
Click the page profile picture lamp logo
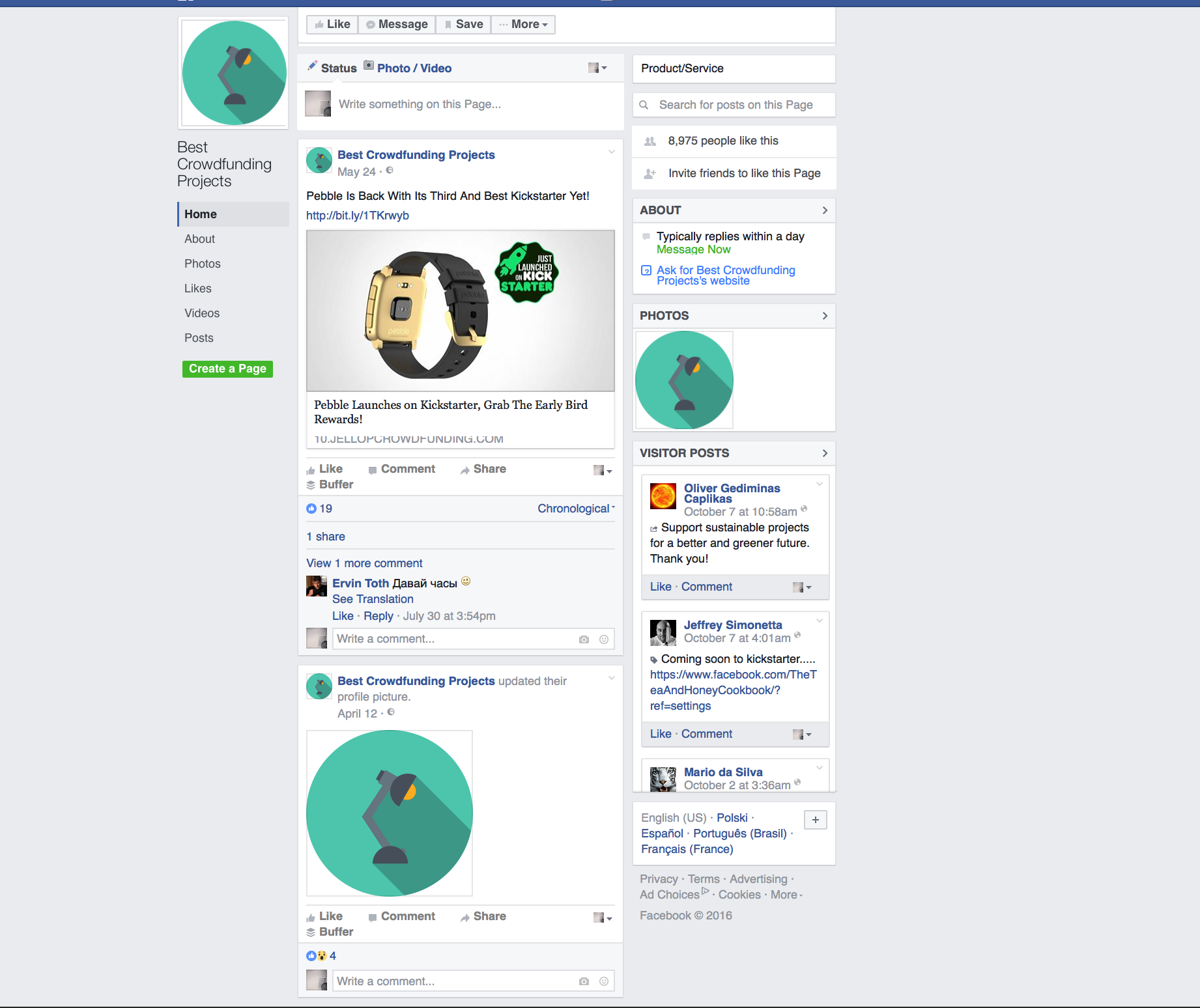coord(234,73)
